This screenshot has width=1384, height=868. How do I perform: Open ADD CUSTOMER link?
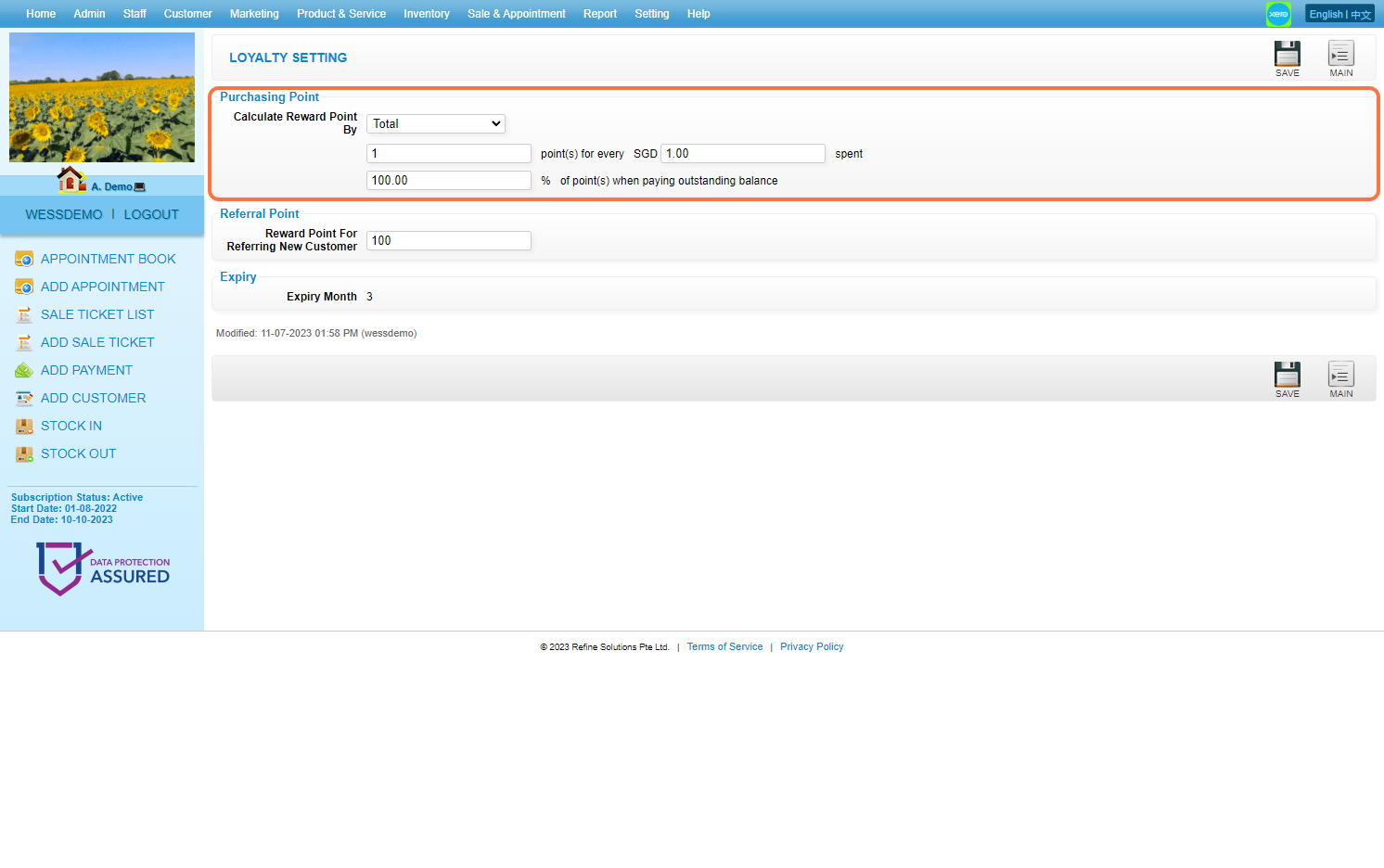[x=94, y=398]
